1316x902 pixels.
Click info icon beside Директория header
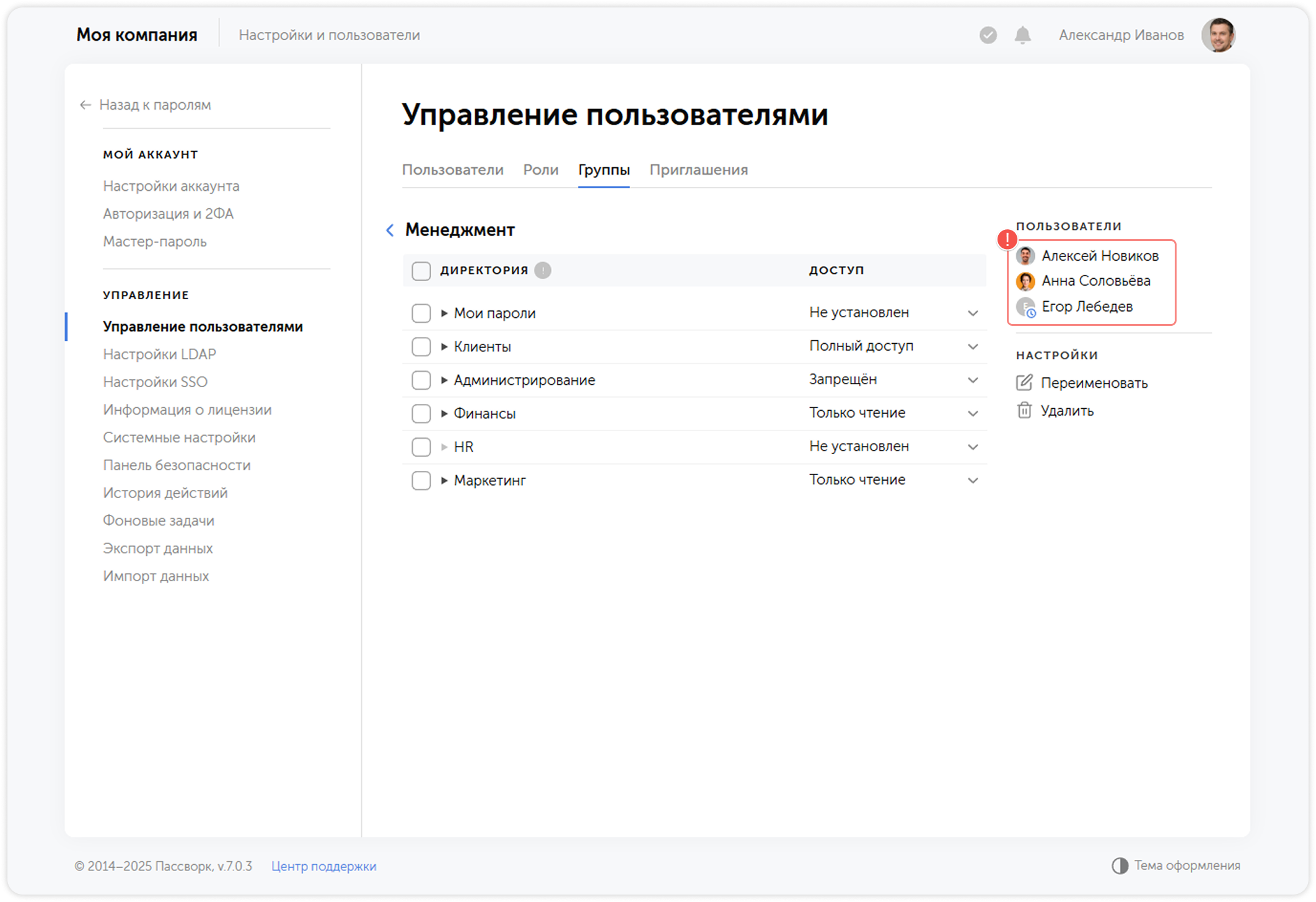(x=543, y=271)
